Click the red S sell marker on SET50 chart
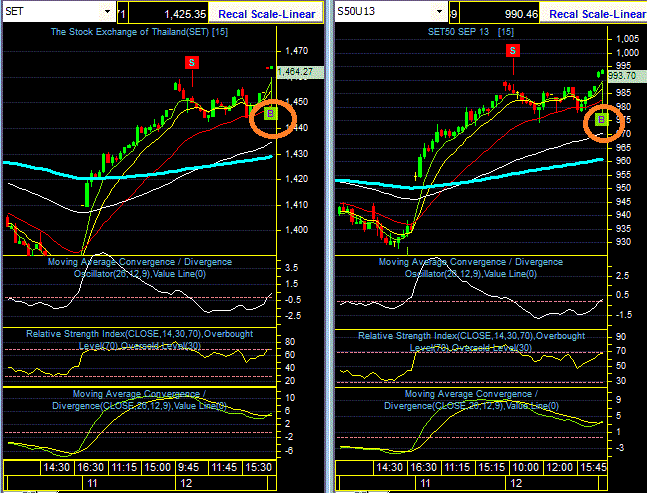Image resolution: width=647 pixels, height=493 pixels. pos(513,51)
